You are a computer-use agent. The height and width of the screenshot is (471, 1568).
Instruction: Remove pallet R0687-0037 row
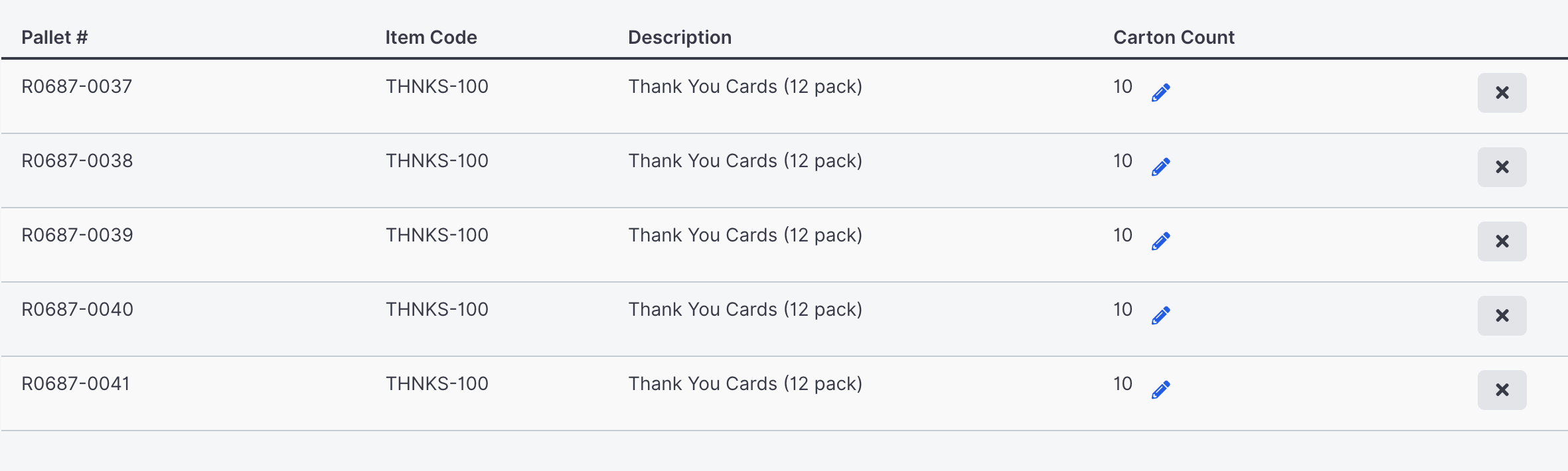pos(1502,93)
